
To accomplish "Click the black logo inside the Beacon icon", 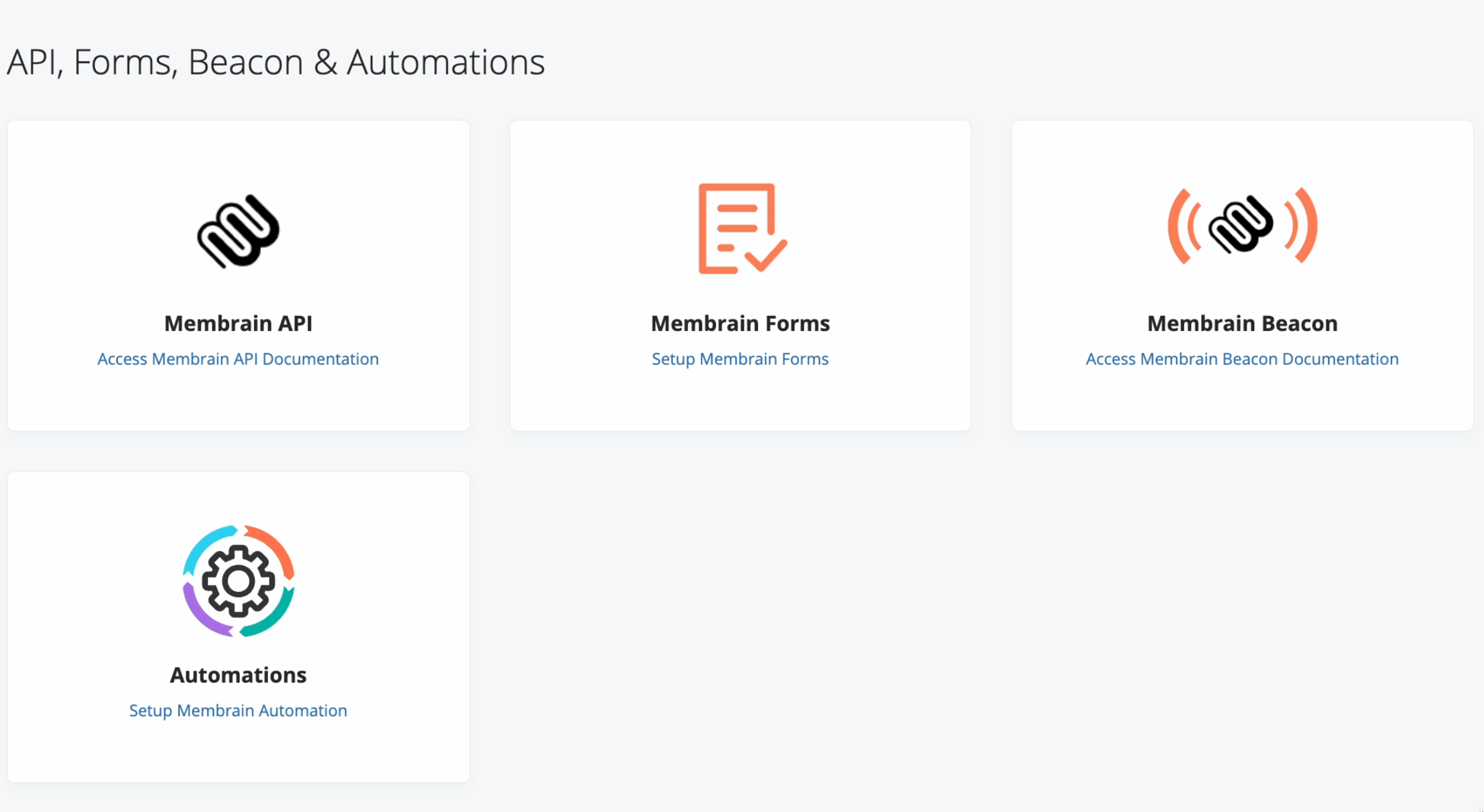I will pyautogui.click(x=1240, y=226).
